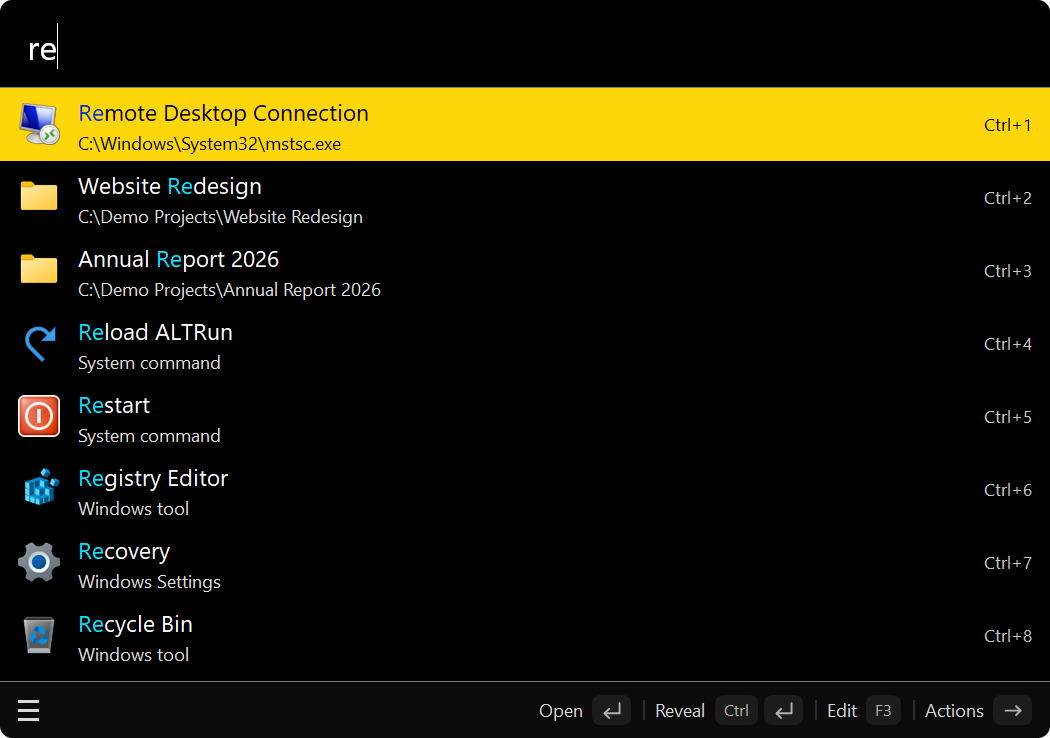The width and height of the screenshot is (1050, 738).
Task: Click the Recycle Bin icon
Action: (39, 635)
